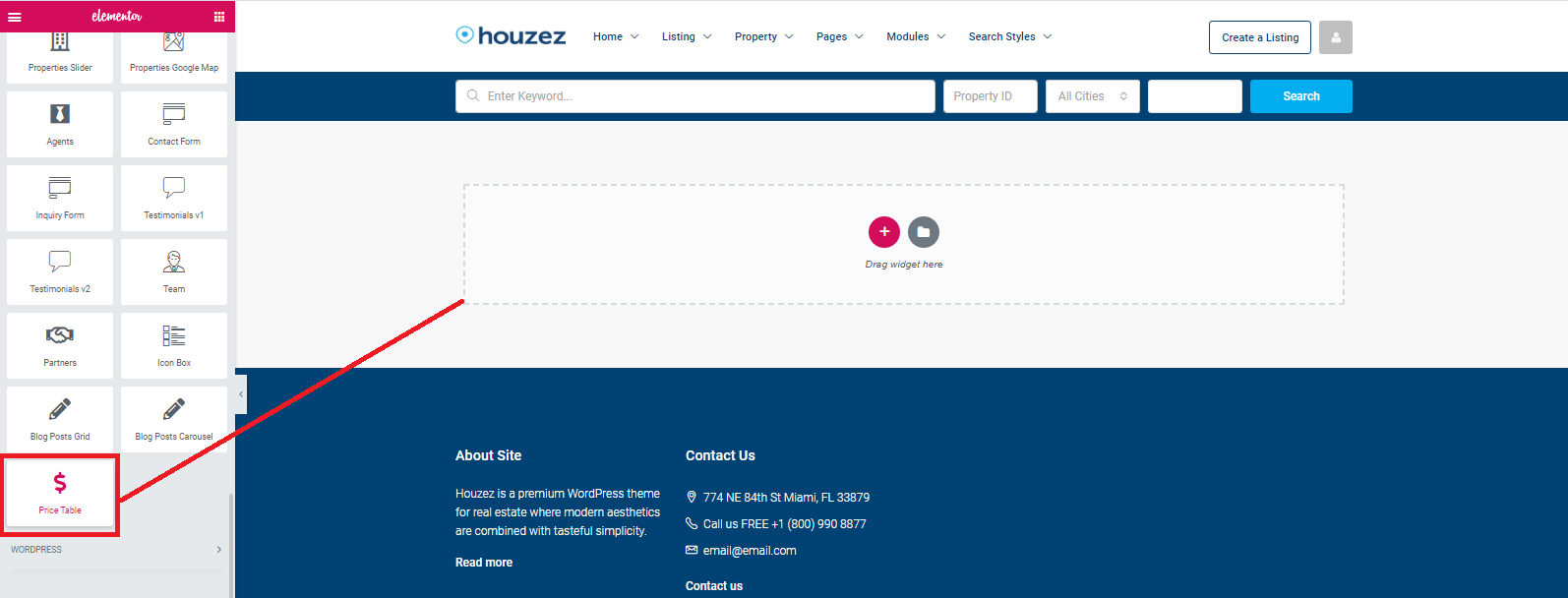The width and height of the screenshot is (1568, 598).
Task: Click the Drag widget here text
Action: coord(904,265)
